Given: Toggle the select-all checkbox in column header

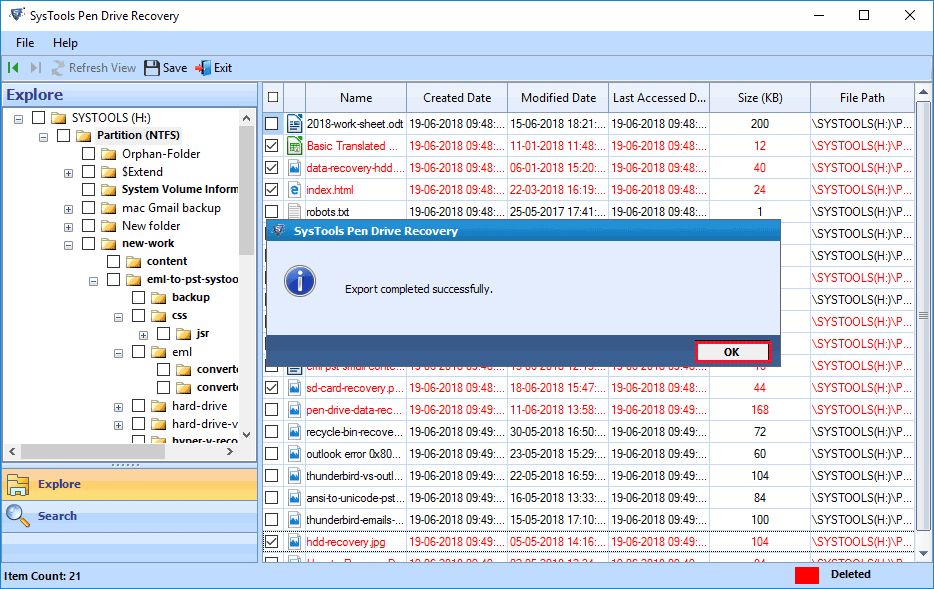Looking at the screenshot, I should tap(273, 97).
